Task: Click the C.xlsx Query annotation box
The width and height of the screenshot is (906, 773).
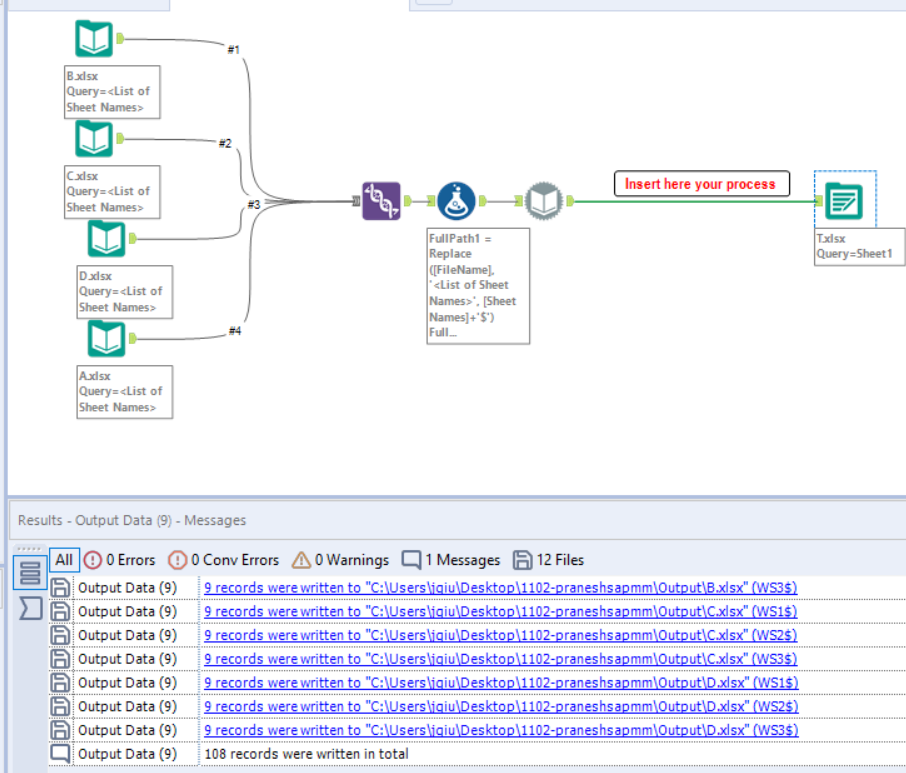Action: pos(112,192)
